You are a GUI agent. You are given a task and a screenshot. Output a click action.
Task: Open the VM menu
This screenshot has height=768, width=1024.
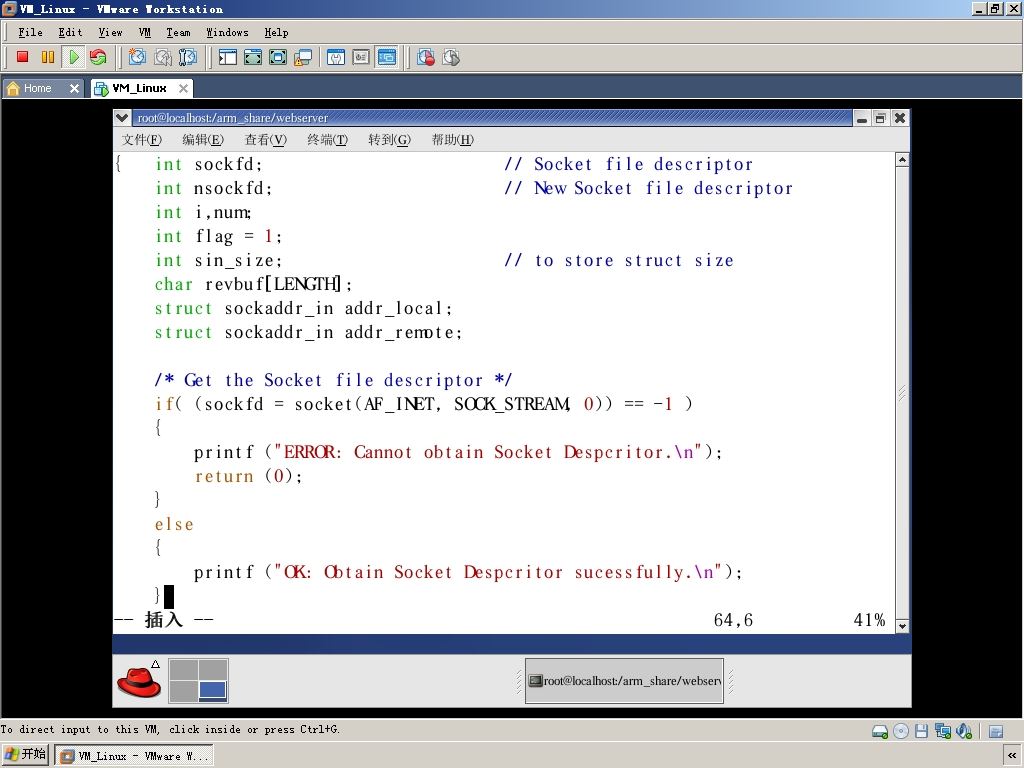pyautogui.click(x=145, y=33)
